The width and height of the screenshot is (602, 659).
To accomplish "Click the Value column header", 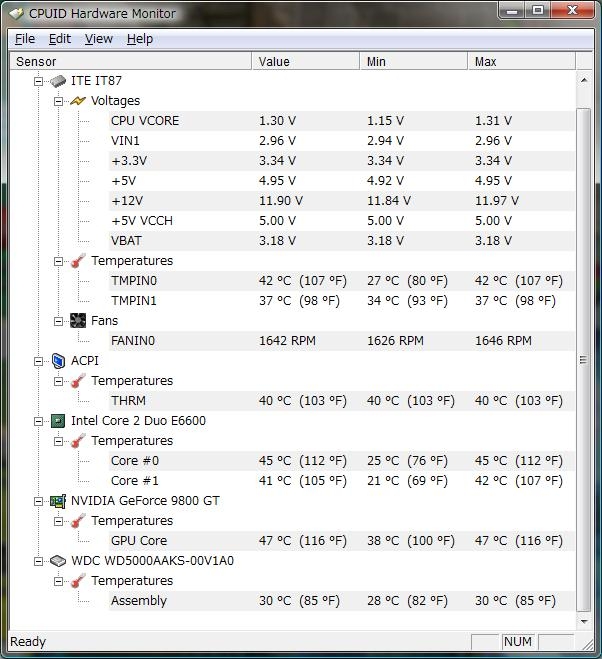I will (x=306, y=61).
